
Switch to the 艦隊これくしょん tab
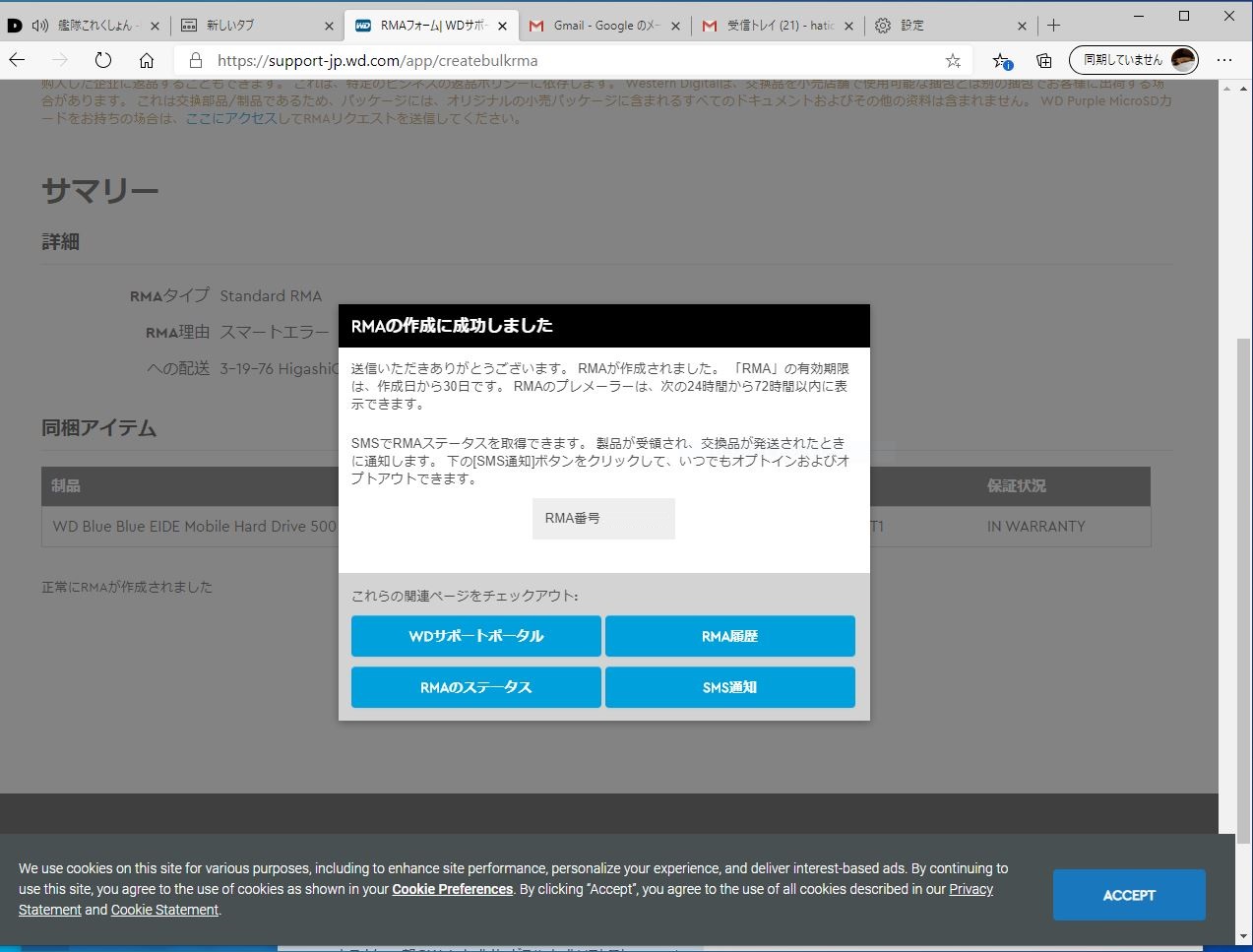[87, 26]
